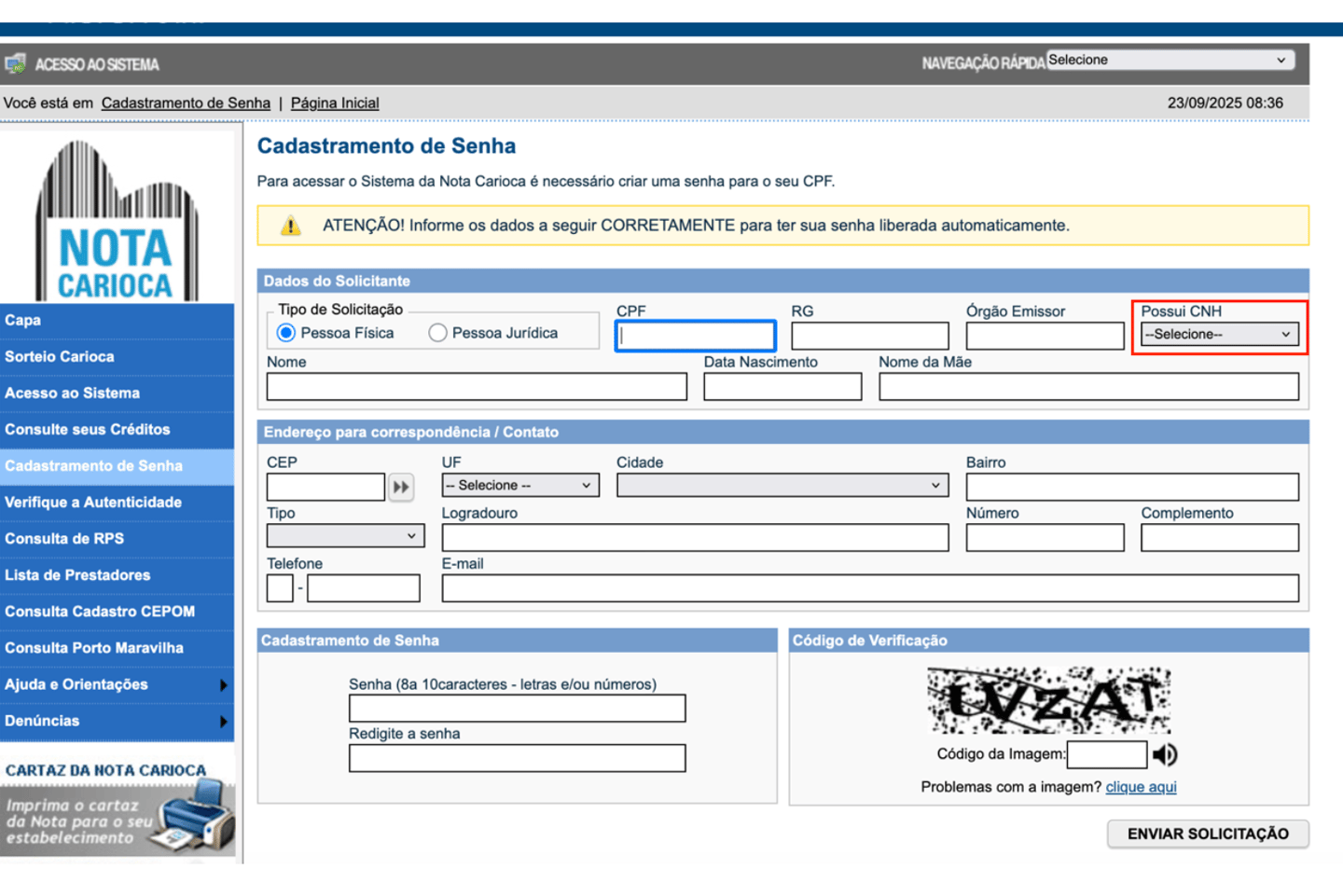Open the Cidade dropdown
Viewport: 1343px width, 896px height.
pyautogui.click(x=782, y=486)
